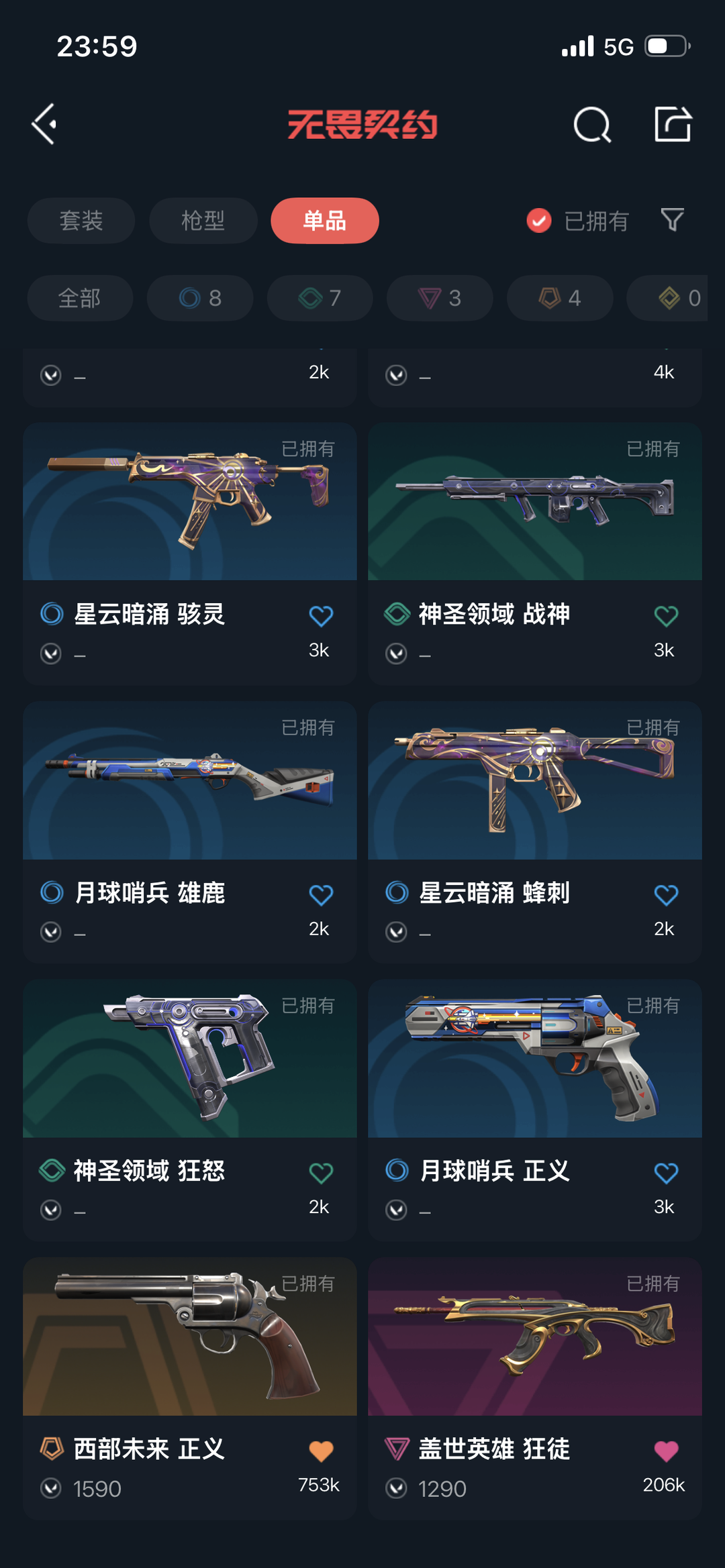Tap the share icon at top right
The height and width of the screenshot is (1568, 725).
673,124
